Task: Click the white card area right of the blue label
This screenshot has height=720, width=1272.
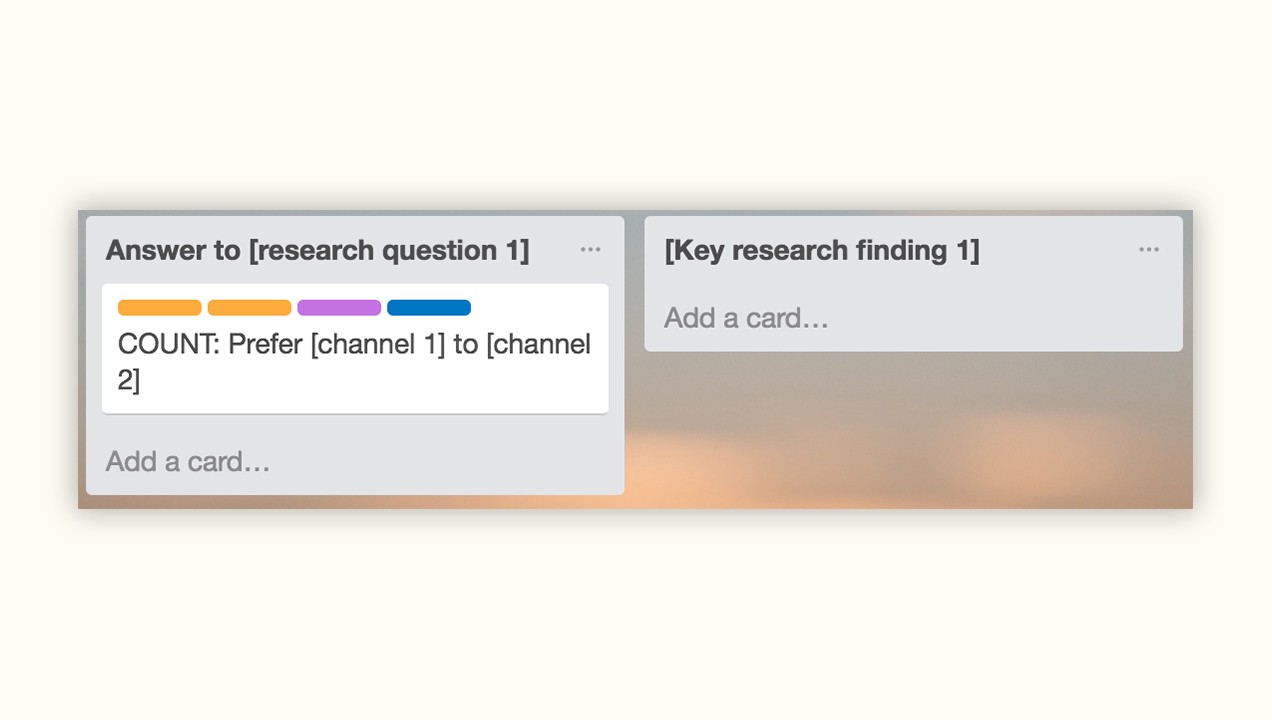Action: 540,308
